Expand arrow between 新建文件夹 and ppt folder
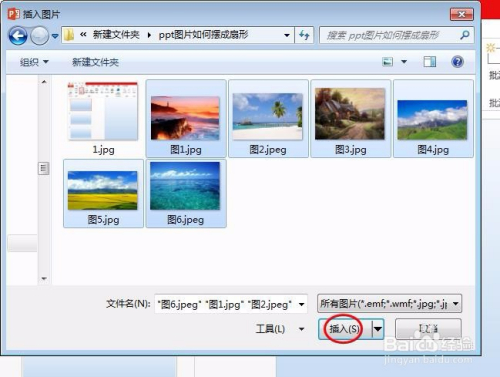Viewport: 500px width, 377px height. coord(149,35)
